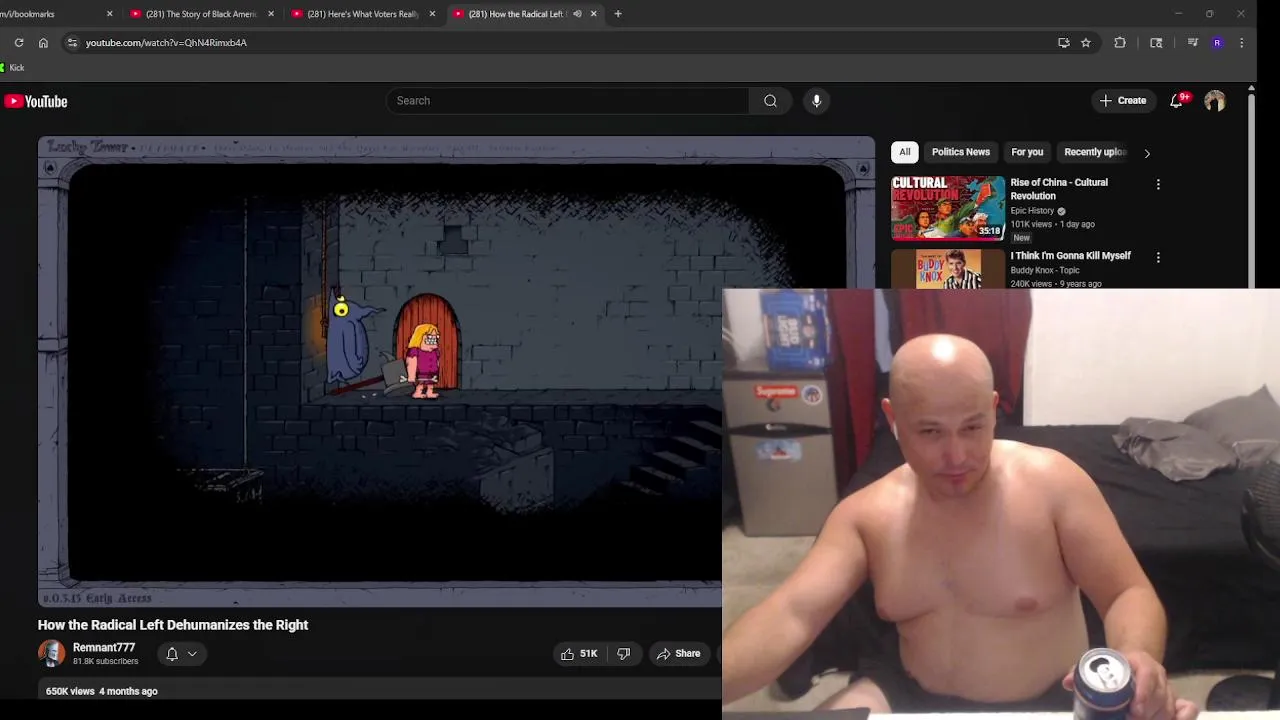Click the Create button

[x=1123, y=101]
